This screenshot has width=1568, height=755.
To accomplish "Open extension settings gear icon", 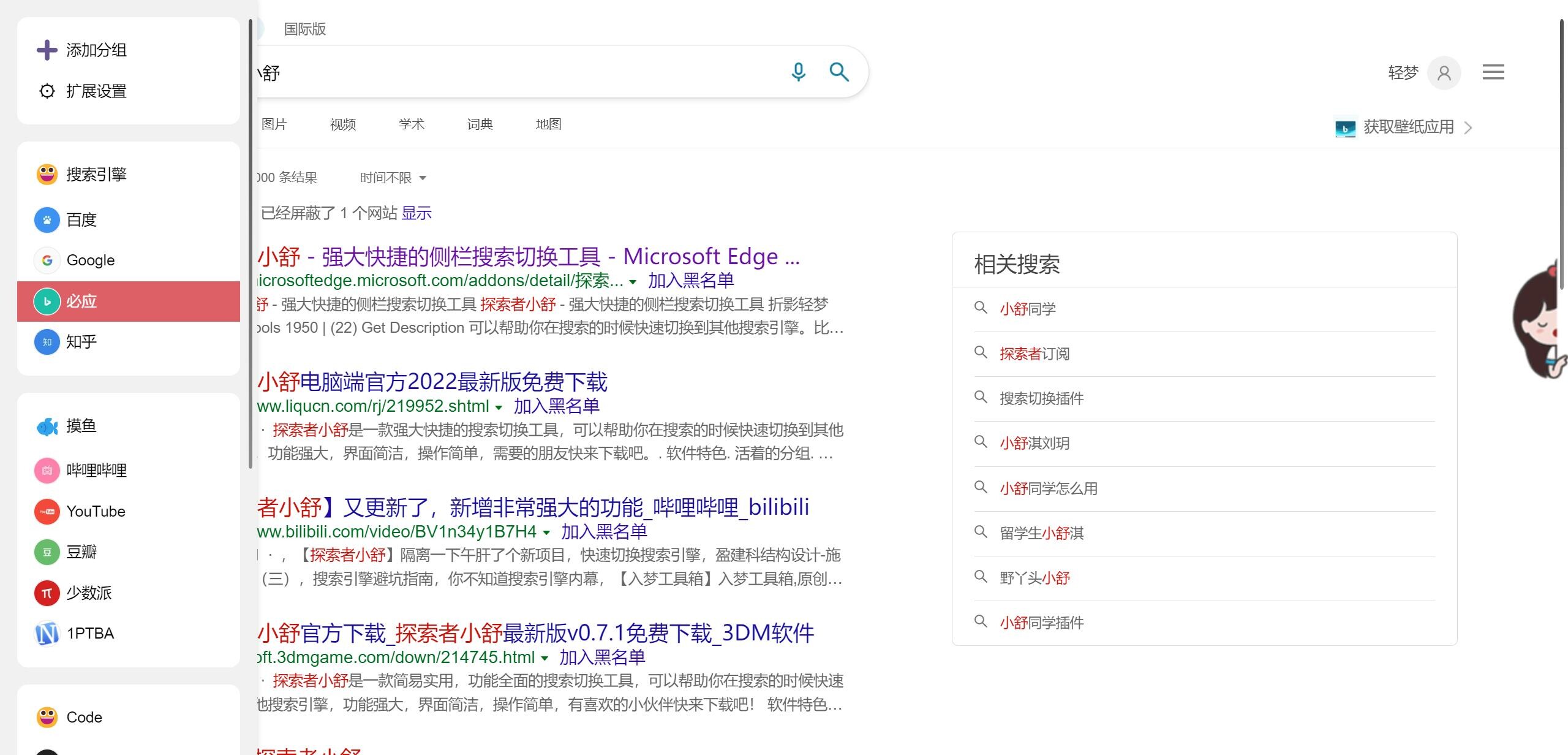I will click(47, 91).
